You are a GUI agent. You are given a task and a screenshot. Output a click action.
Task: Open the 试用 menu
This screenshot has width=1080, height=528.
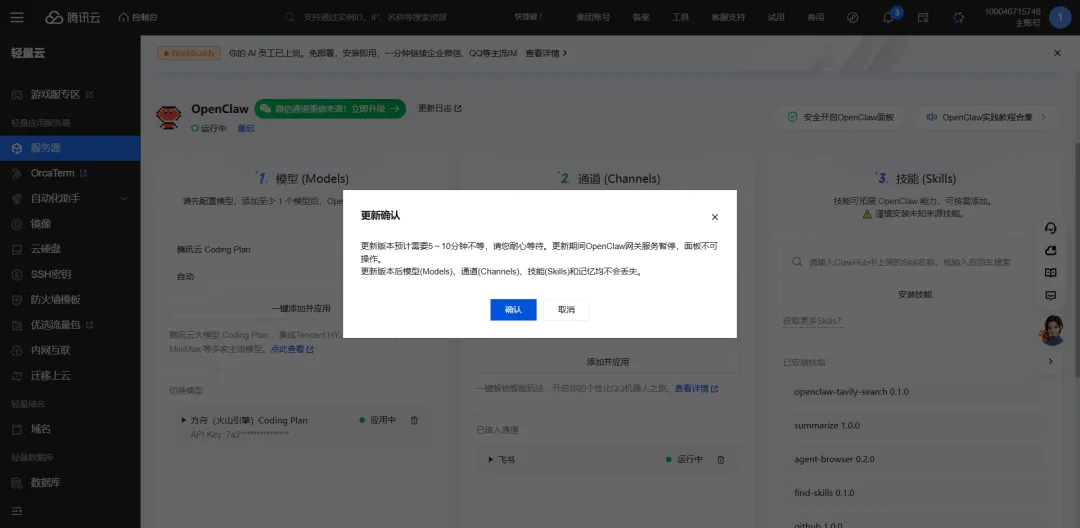[x=776, y=17]
